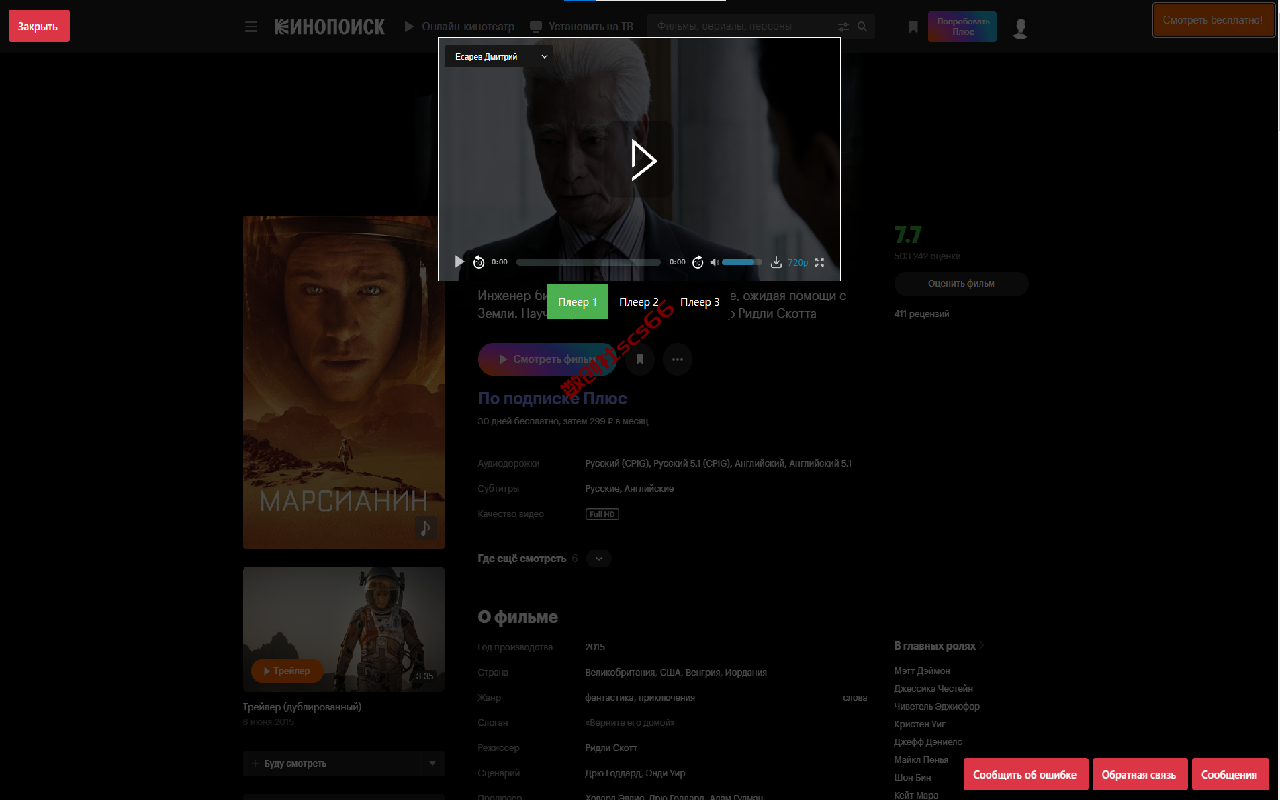Expand the Где ещё смотреть chevron
1280x800 pixels.
pos(599,558)
